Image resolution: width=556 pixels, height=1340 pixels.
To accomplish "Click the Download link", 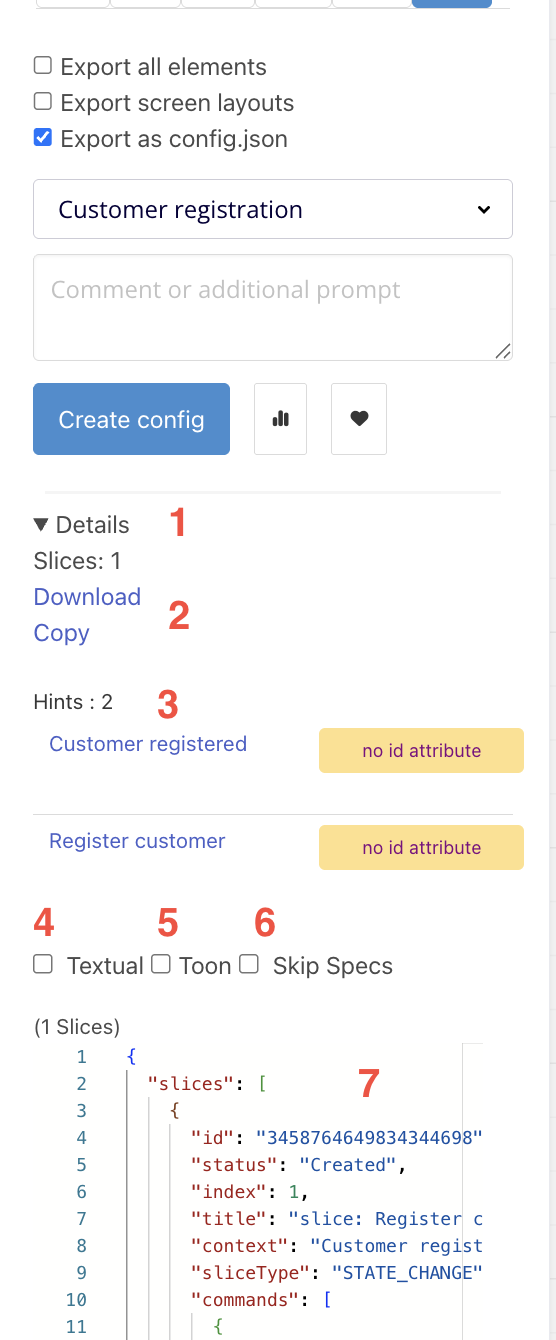I will coord(87,597).
